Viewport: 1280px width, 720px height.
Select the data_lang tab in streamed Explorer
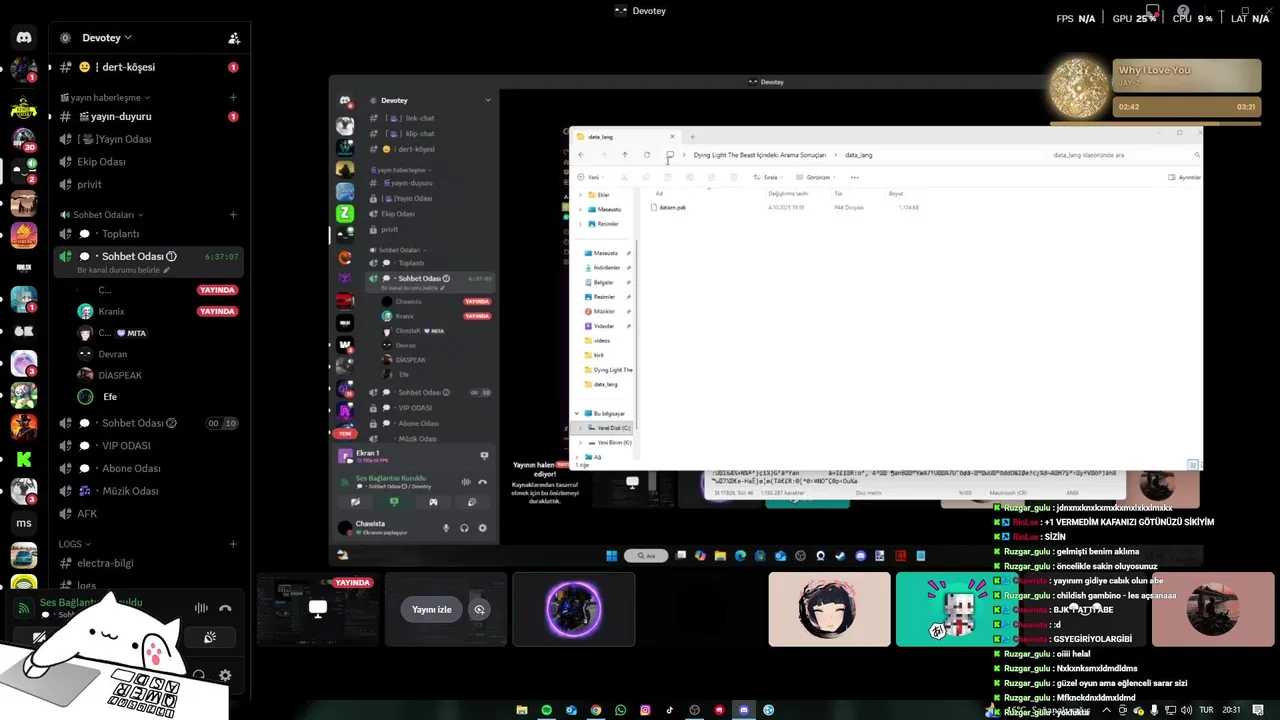click(626, 136)
